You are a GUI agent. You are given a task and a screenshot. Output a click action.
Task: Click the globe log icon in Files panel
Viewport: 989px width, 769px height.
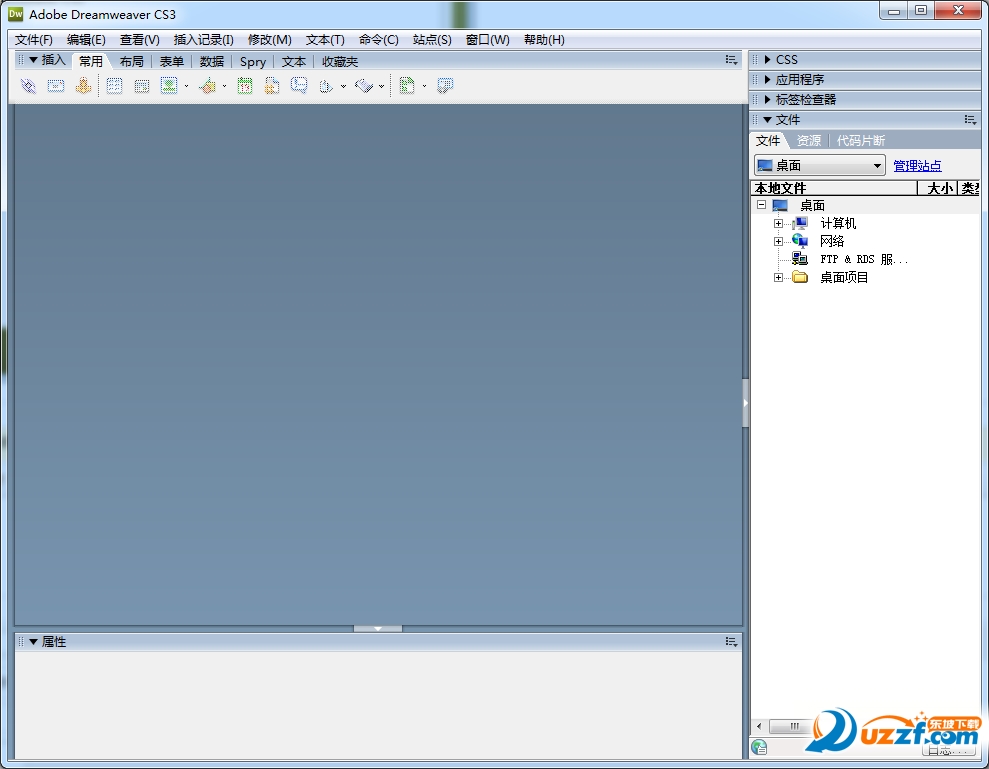coord(759,748)
